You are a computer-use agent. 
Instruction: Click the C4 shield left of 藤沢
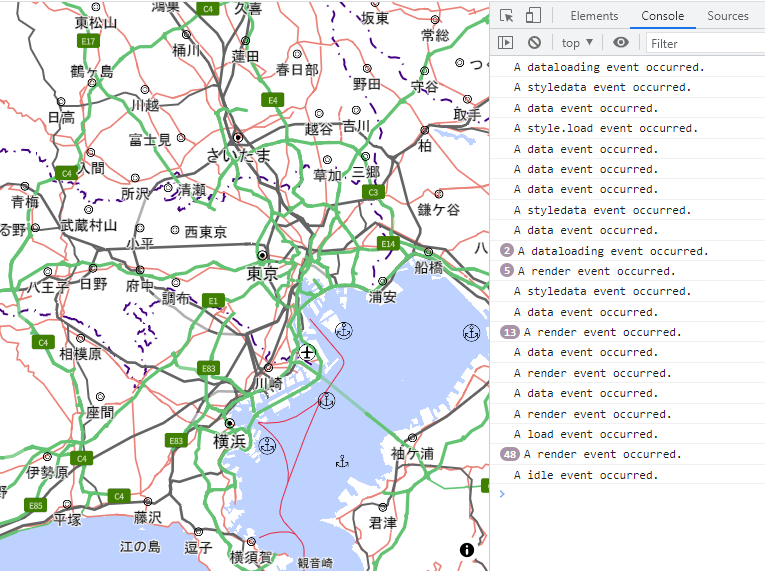pyautogui.click(x=119, y=496)
